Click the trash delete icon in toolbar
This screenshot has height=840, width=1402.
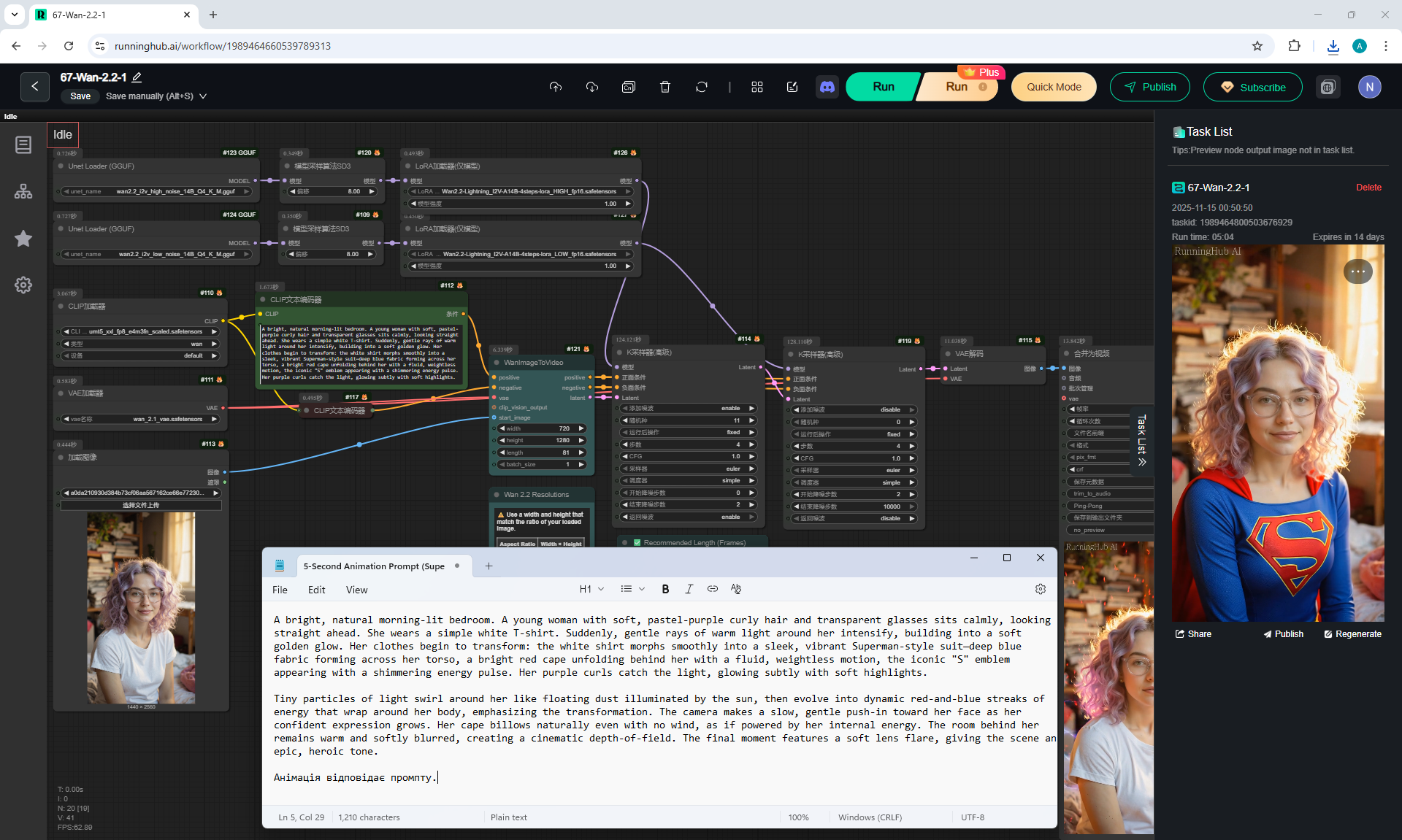pyautogui.click(x=665, y=87)
